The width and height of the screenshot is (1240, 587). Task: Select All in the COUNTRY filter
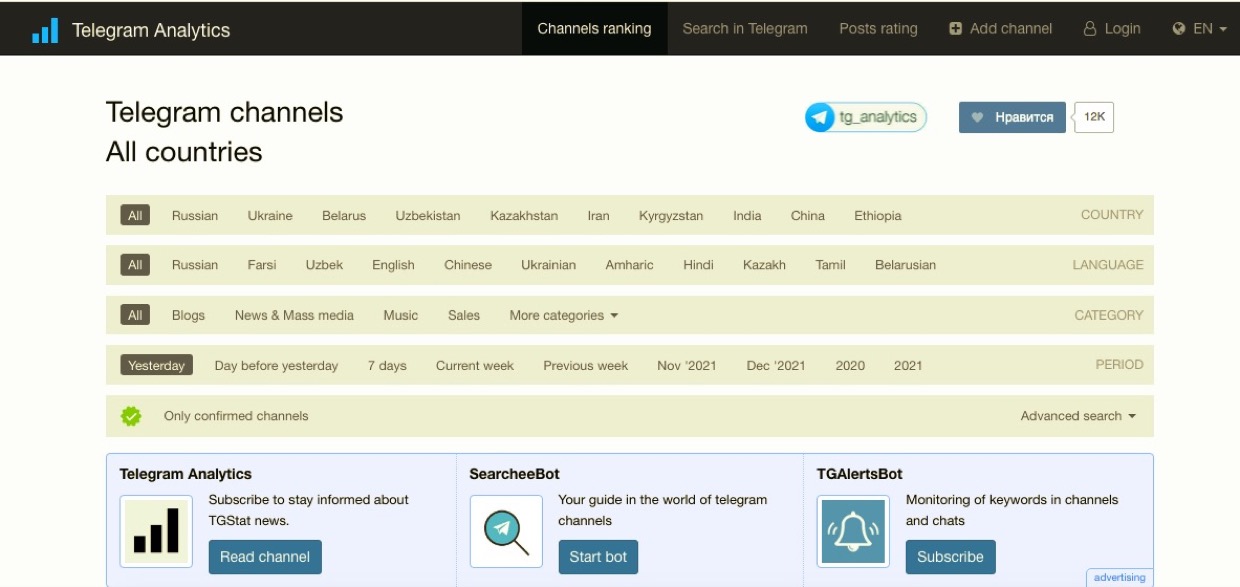pyautogui.click(x=135, y=215)
